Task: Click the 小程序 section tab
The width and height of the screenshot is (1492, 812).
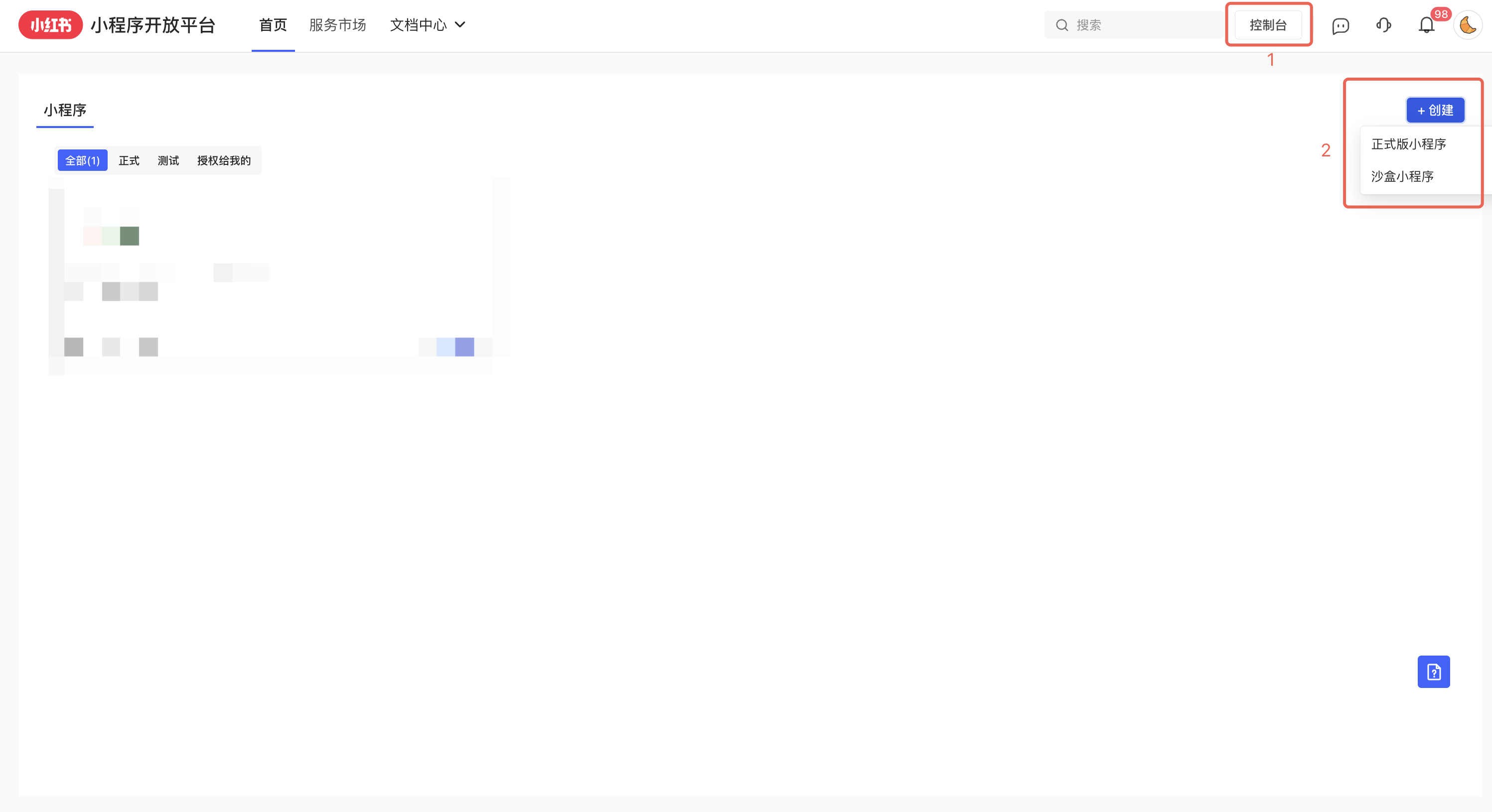Action: pyautogui.click(x=65, y=110)
